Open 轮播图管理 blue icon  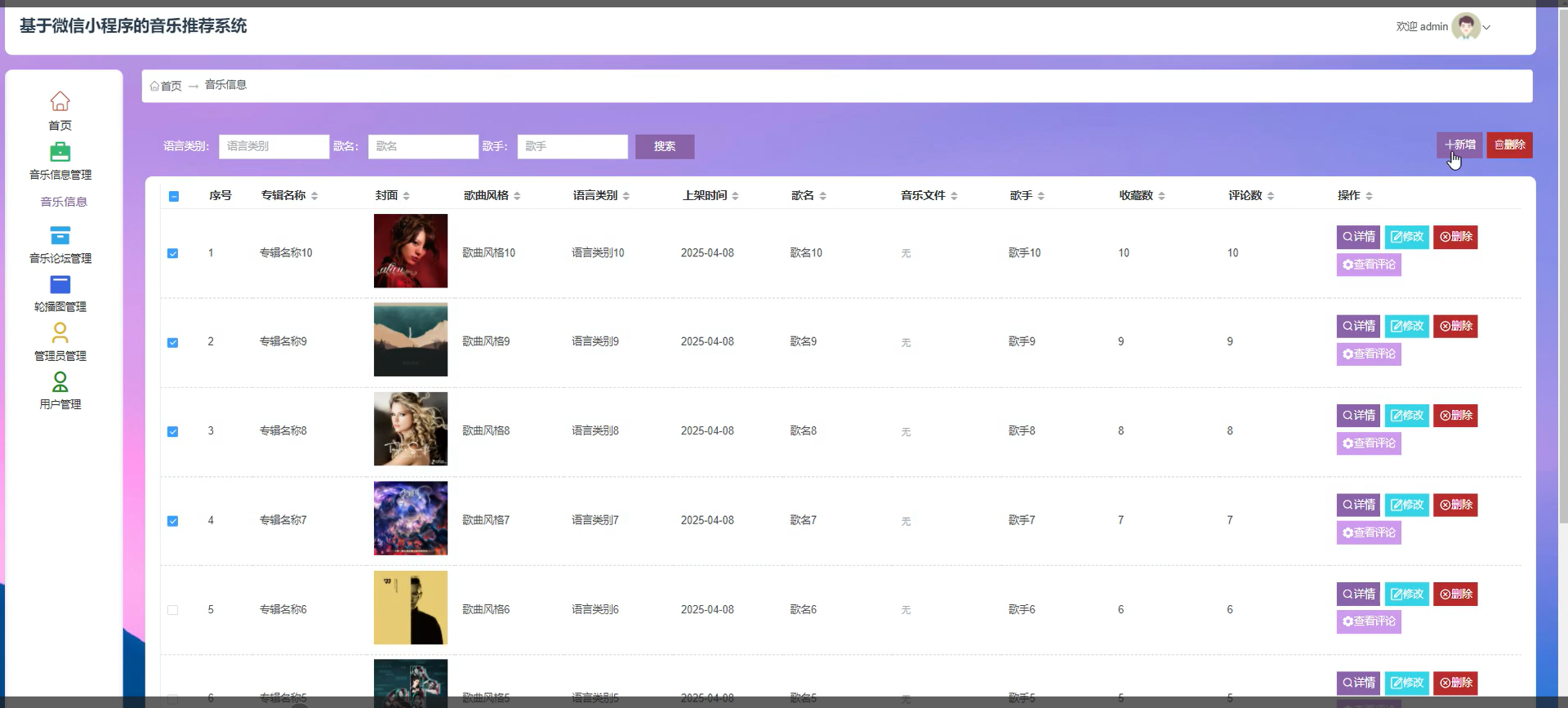60,284
